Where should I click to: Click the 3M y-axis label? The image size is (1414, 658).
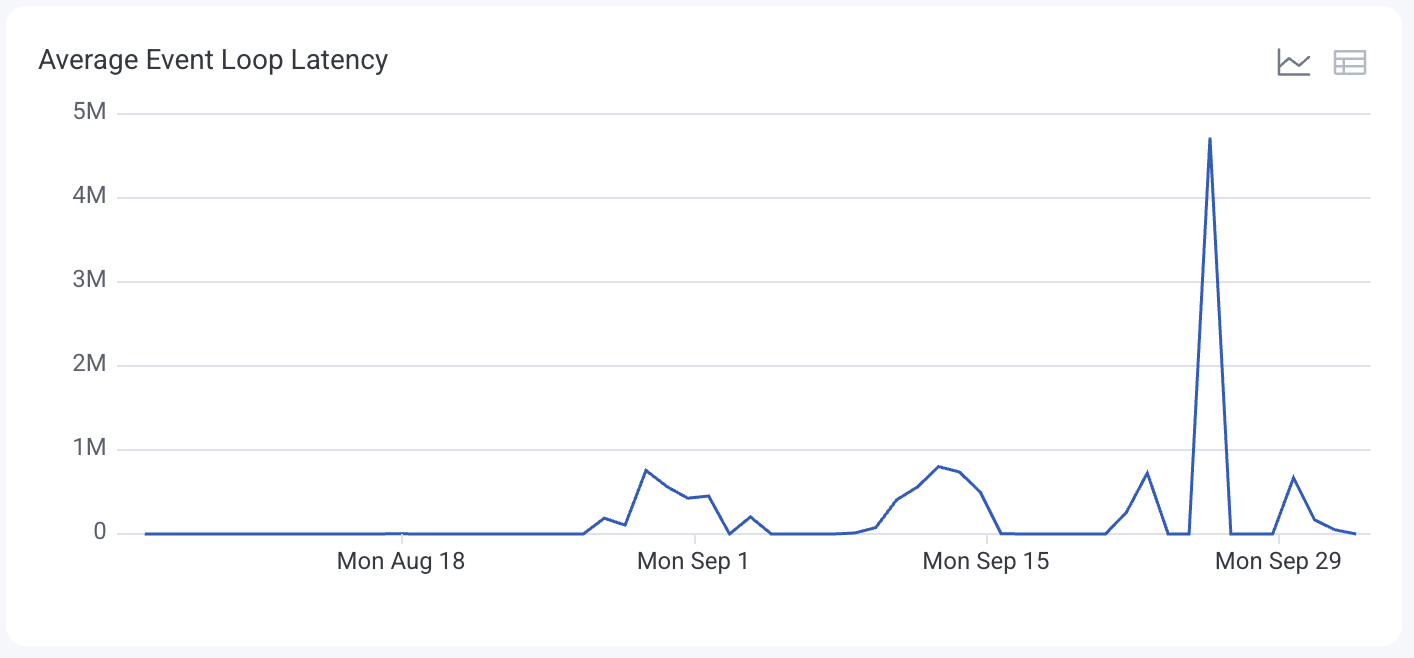tap(90, 280)
